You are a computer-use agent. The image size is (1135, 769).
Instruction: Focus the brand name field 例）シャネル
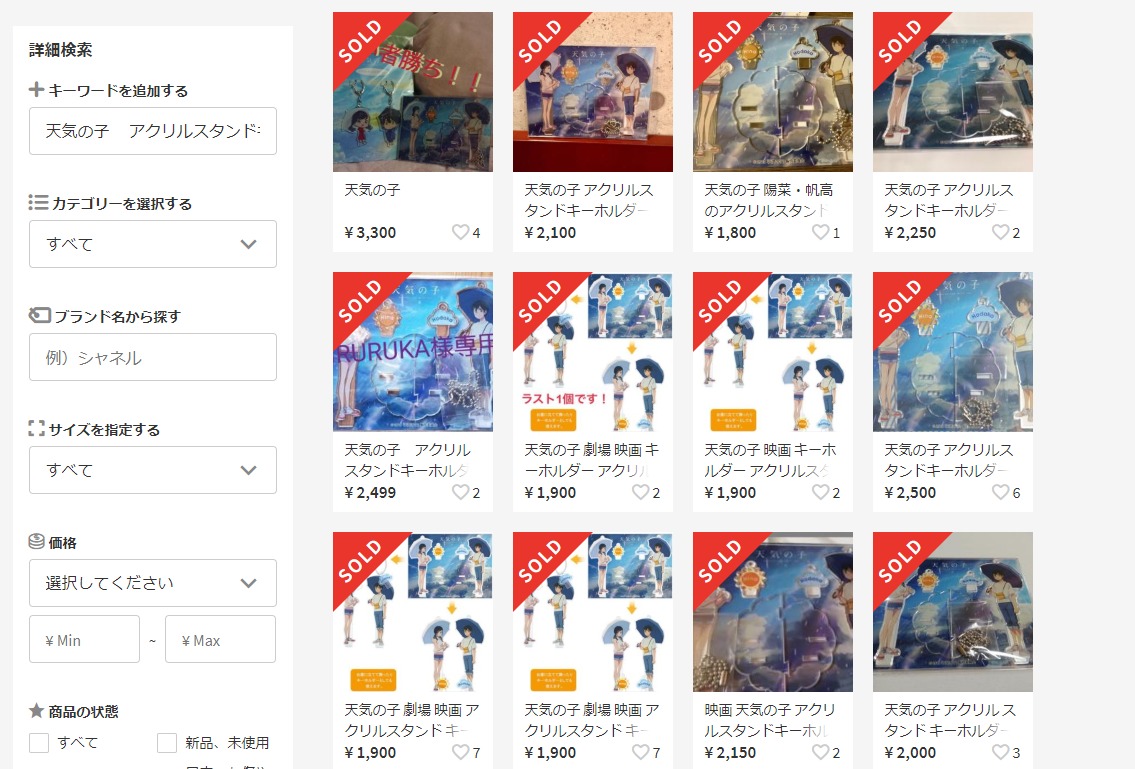(x=153, y=357)
